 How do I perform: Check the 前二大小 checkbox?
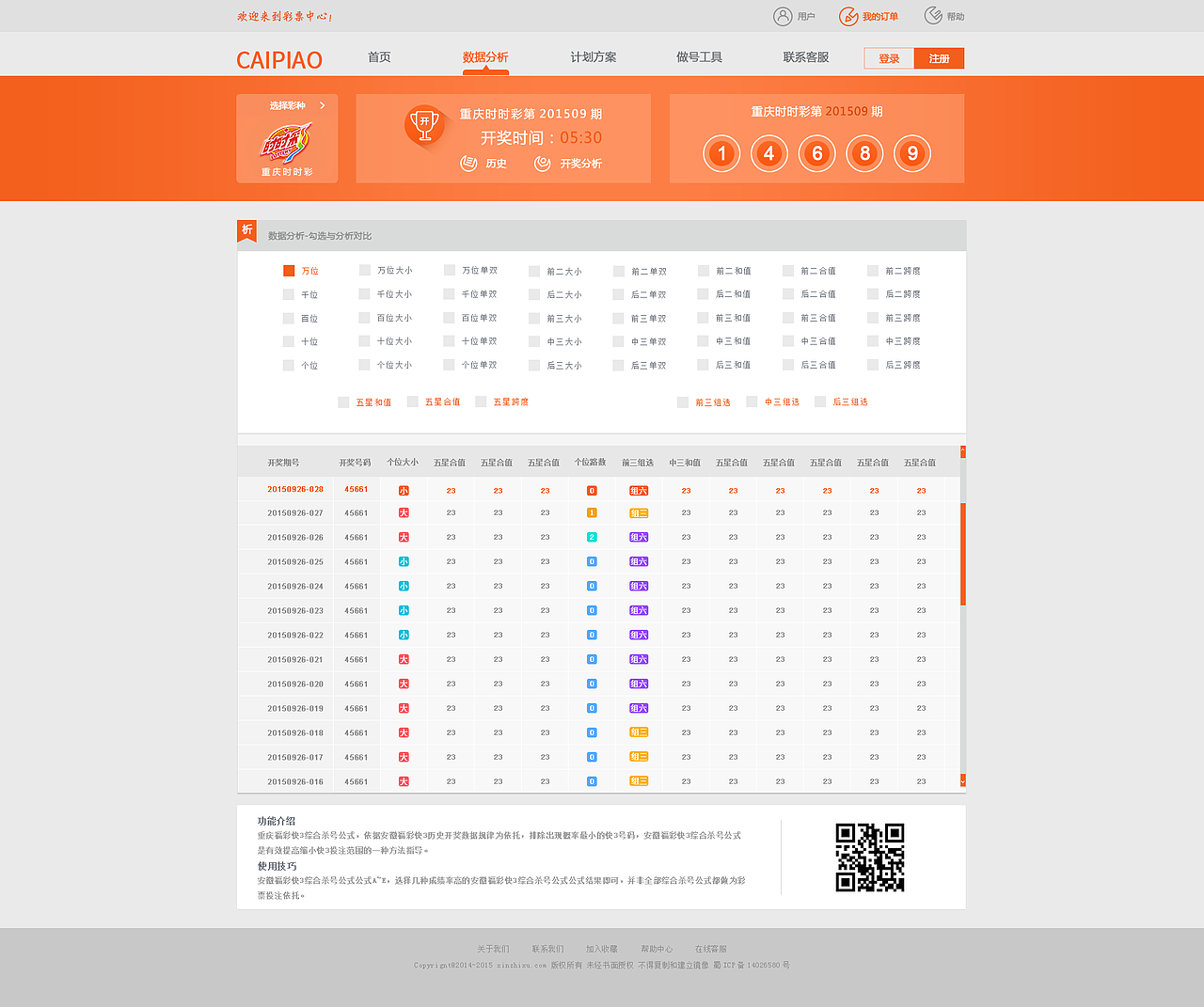534,271
